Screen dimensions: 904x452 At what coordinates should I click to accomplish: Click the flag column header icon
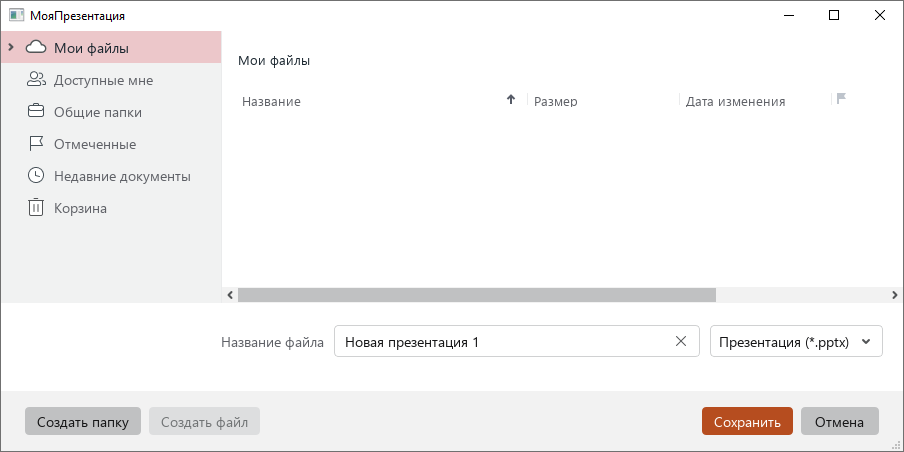[x=841, y=99]
